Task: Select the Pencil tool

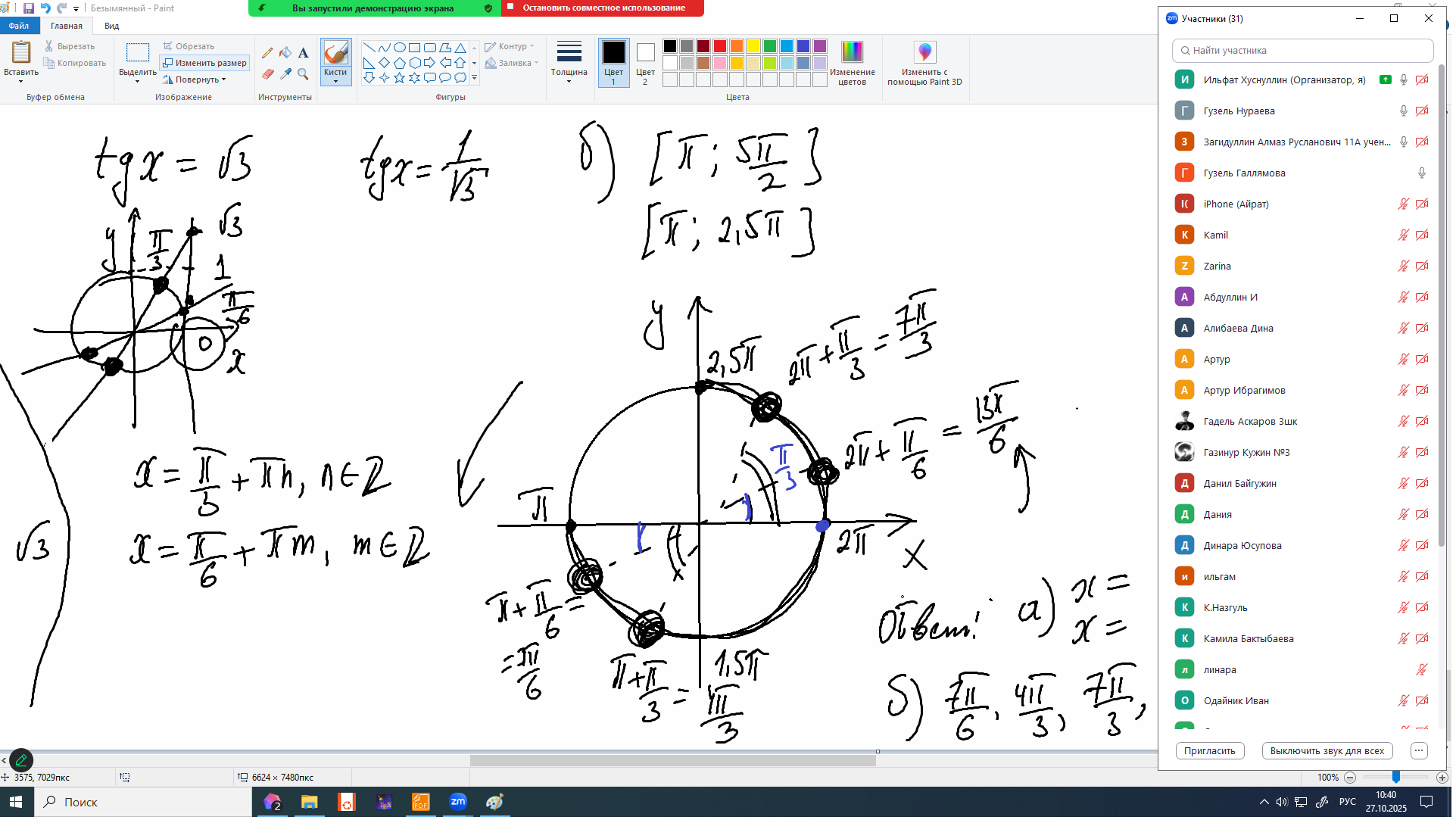Action: click(x=267, y=53)
